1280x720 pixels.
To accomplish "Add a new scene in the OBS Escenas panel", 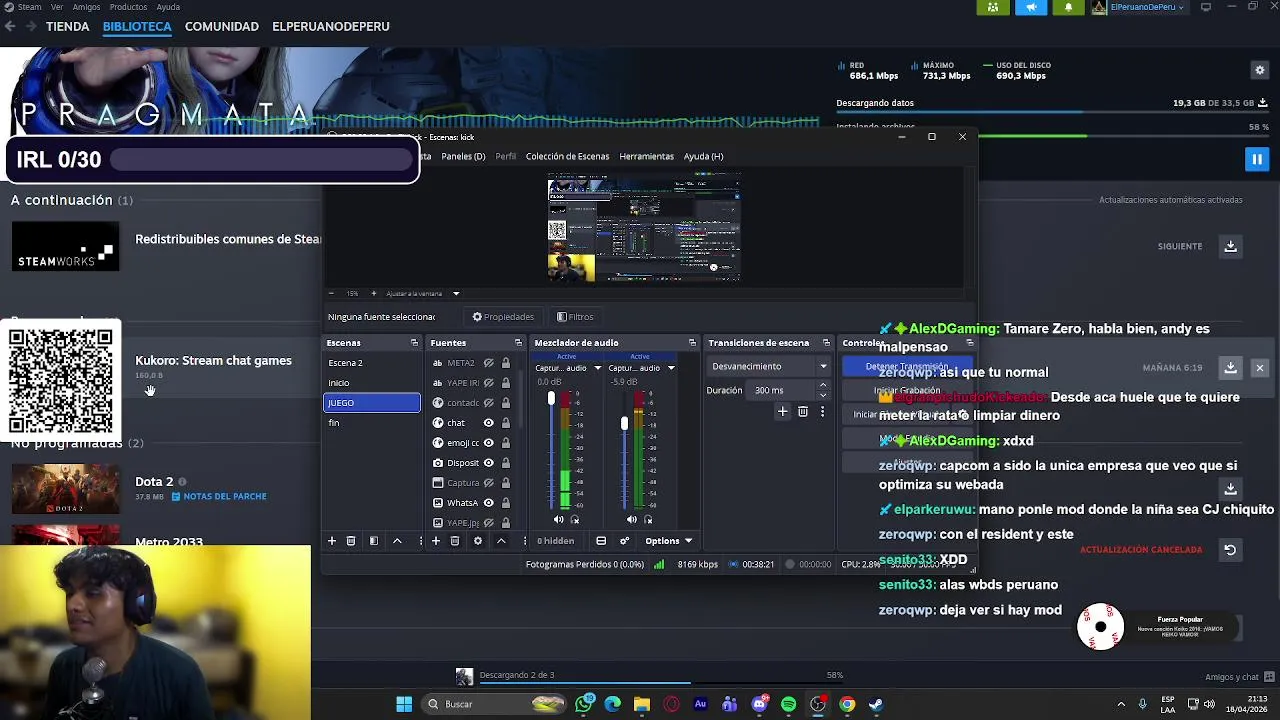I will click(x=332, y=541).
